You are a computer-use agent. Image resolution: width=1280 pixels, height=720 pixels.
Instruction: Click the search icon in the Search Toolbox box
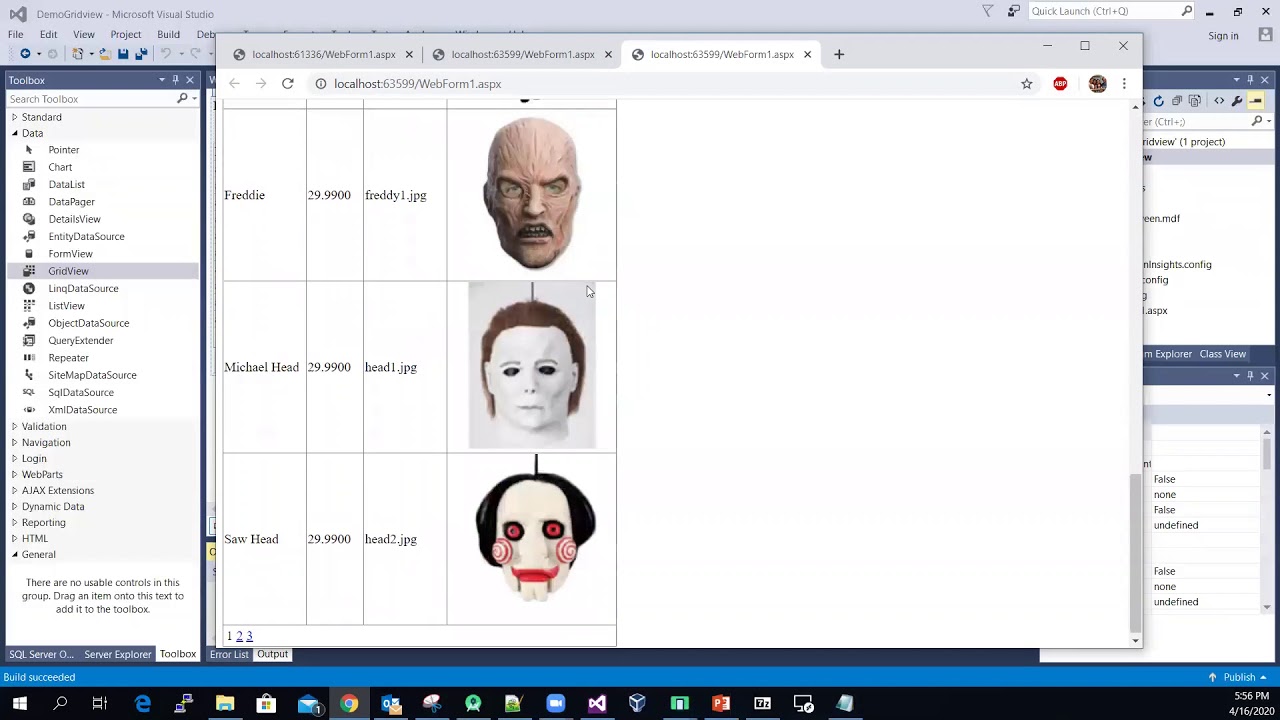[182, 99]
